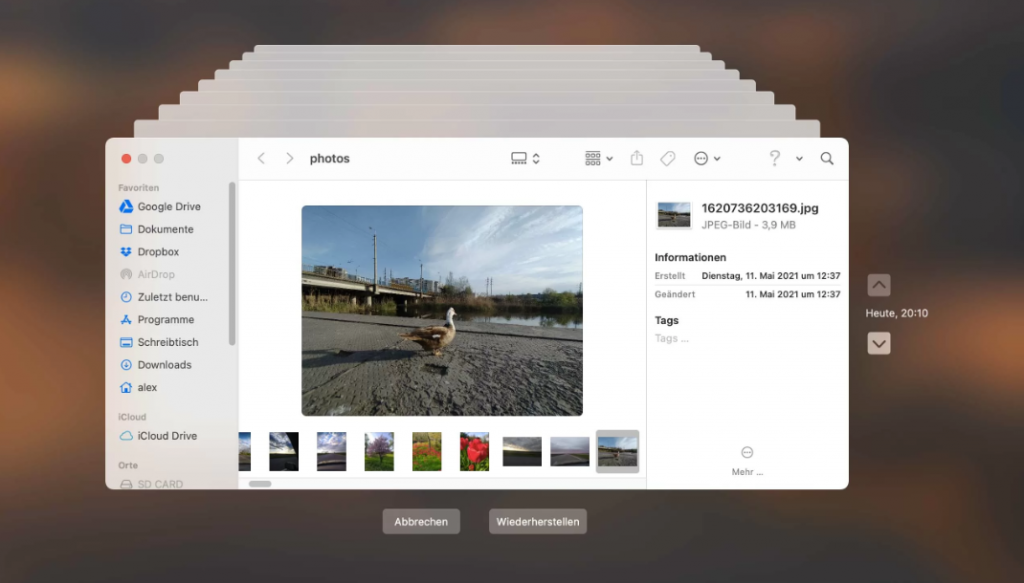Select the red tulips thumbnail
The height and width of the screenshot is (583, 1024).
click(x=474, y=451)
